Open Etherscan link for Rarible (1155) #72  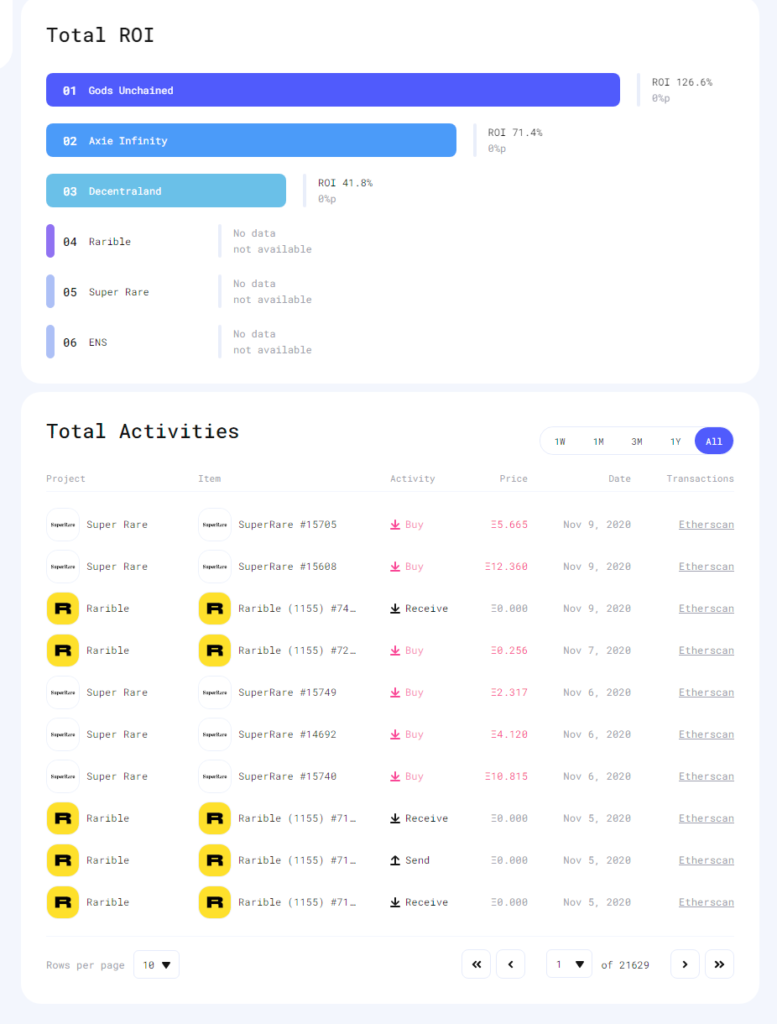click(x=706, y=650)
